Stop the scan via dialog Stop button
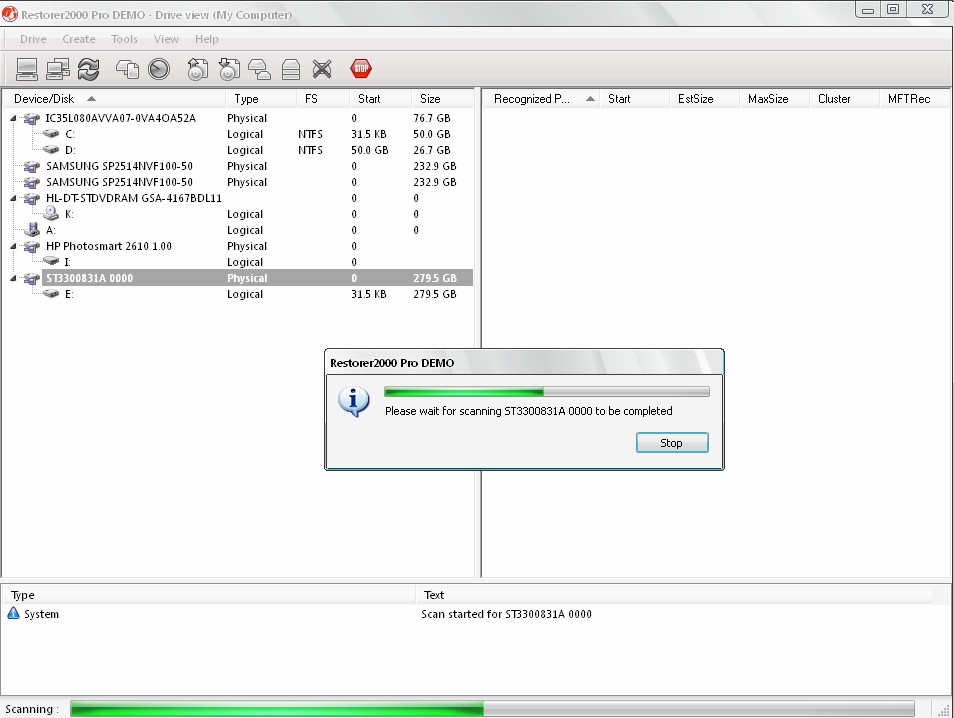 672,443
